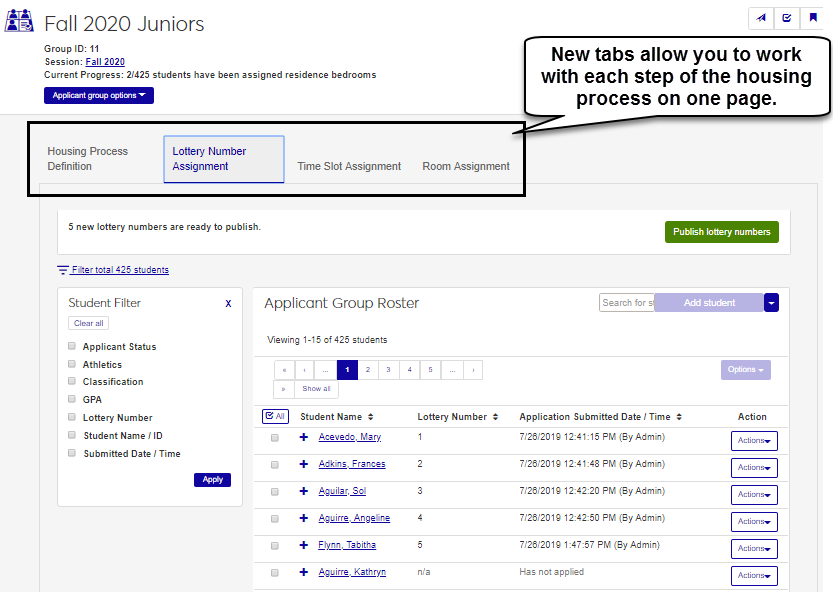
Task: Switch to the Room Assignment tab
Action: 465,166
